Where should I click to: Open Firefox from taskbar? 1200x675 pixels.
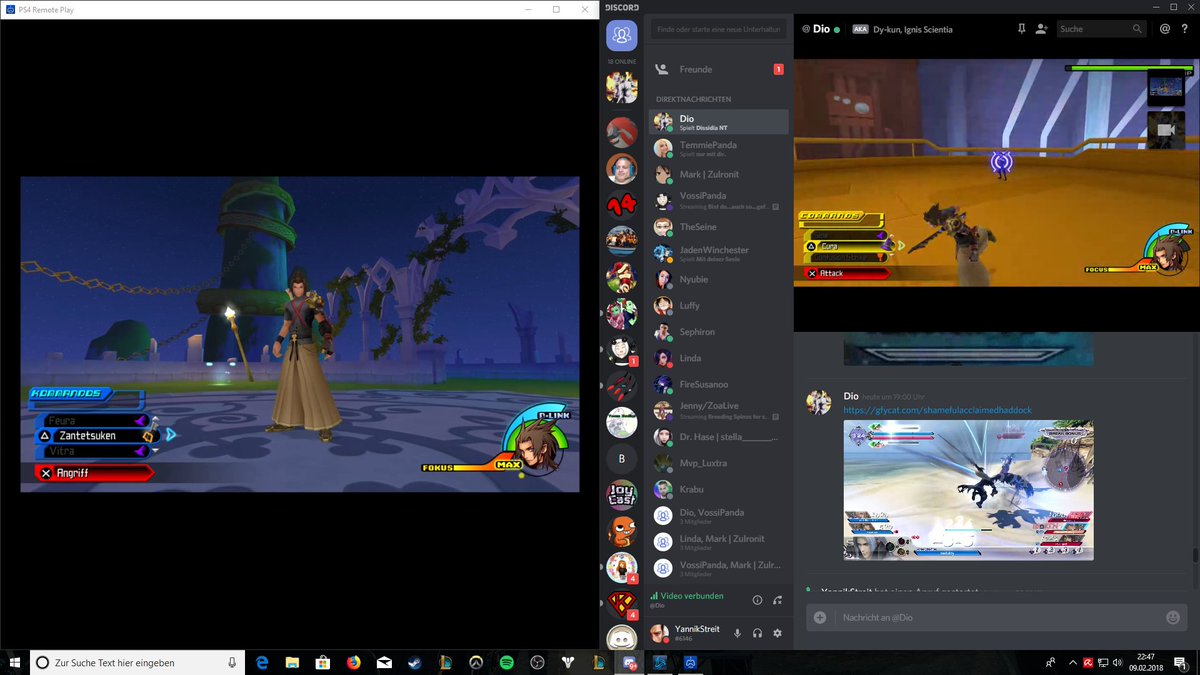[353, 662]
